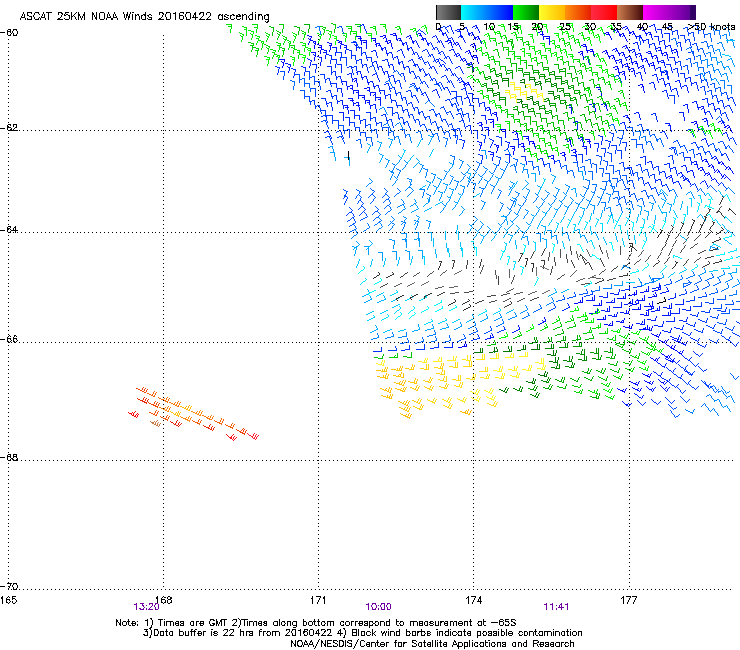740x650 pixels.
Task: Click the magenta 40-45 knots legend segment
Action: (656, 12)
